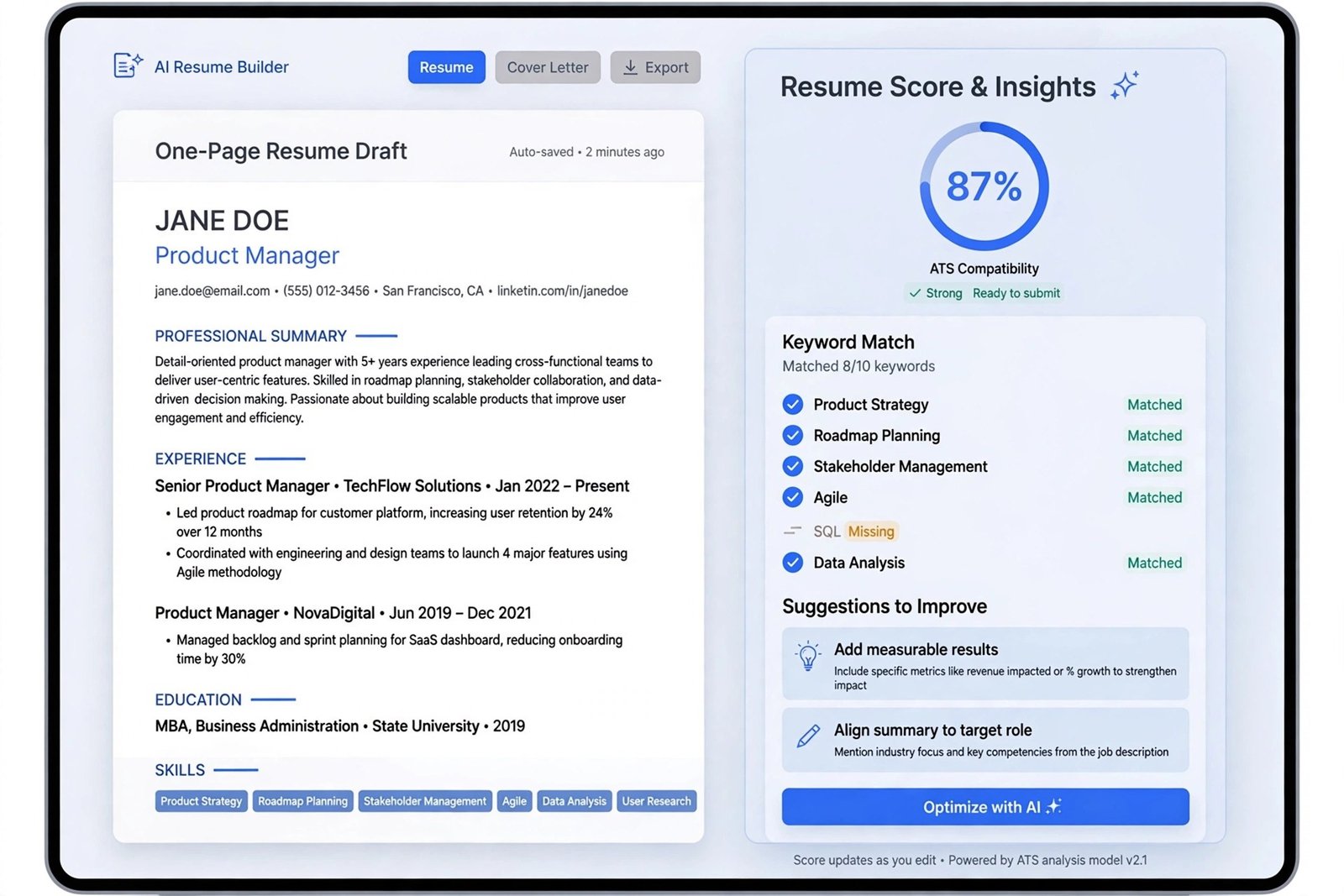Toggle the Roadmap Planning keyword checkmark
This screenshot has width=1344, height=896.
tap(793, 436)
